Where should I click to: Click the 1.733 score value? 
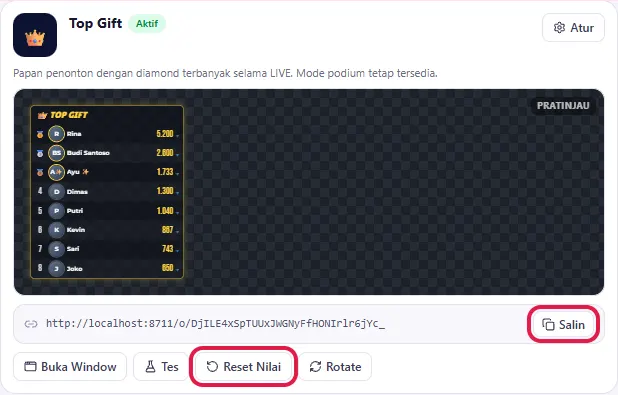click(x=165, y=171)
